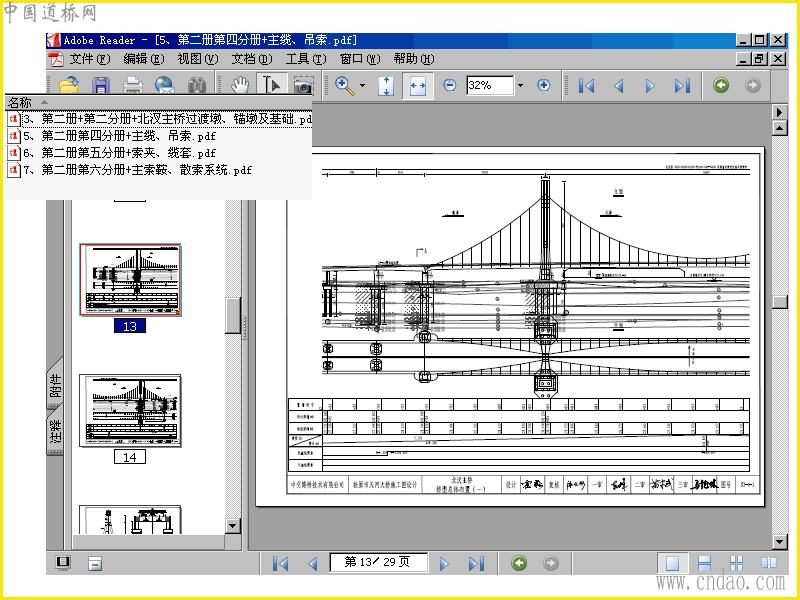This screenshot has width=800, height=600.
Task: Open the zoom tool dropdown arrow
Action: 362,85
